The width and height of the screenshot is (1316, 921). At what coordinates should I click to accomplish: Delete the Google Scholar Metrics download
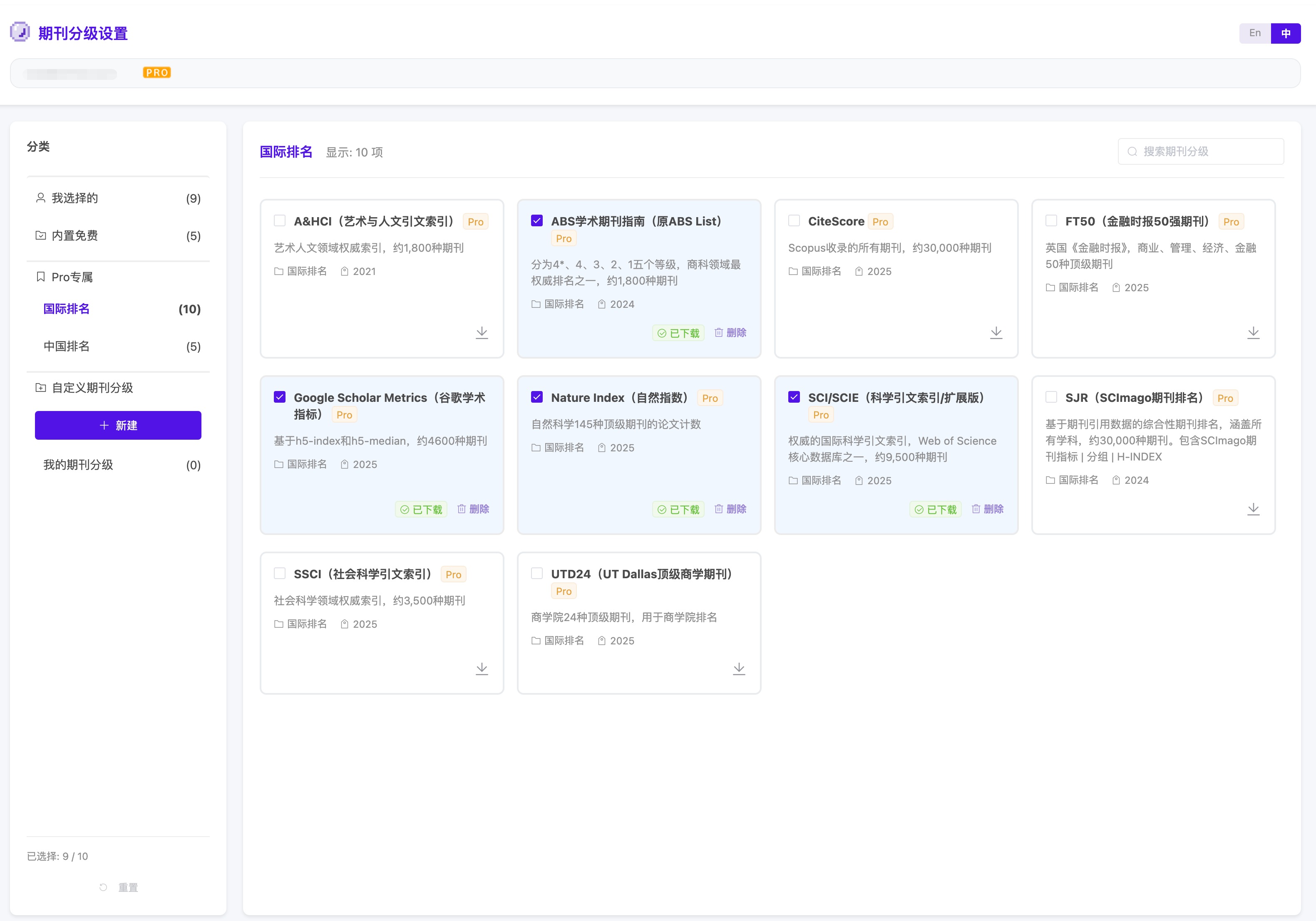tap(474, 509)
